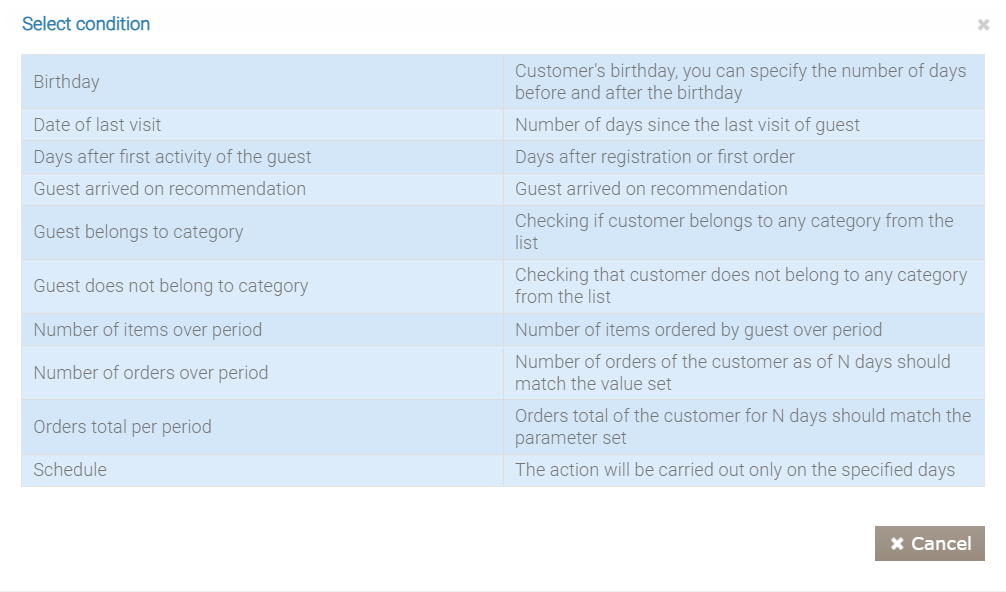Pick Number of items over period condition
The width and height of the screenshot is (1006, 592).
coord(148,329)
